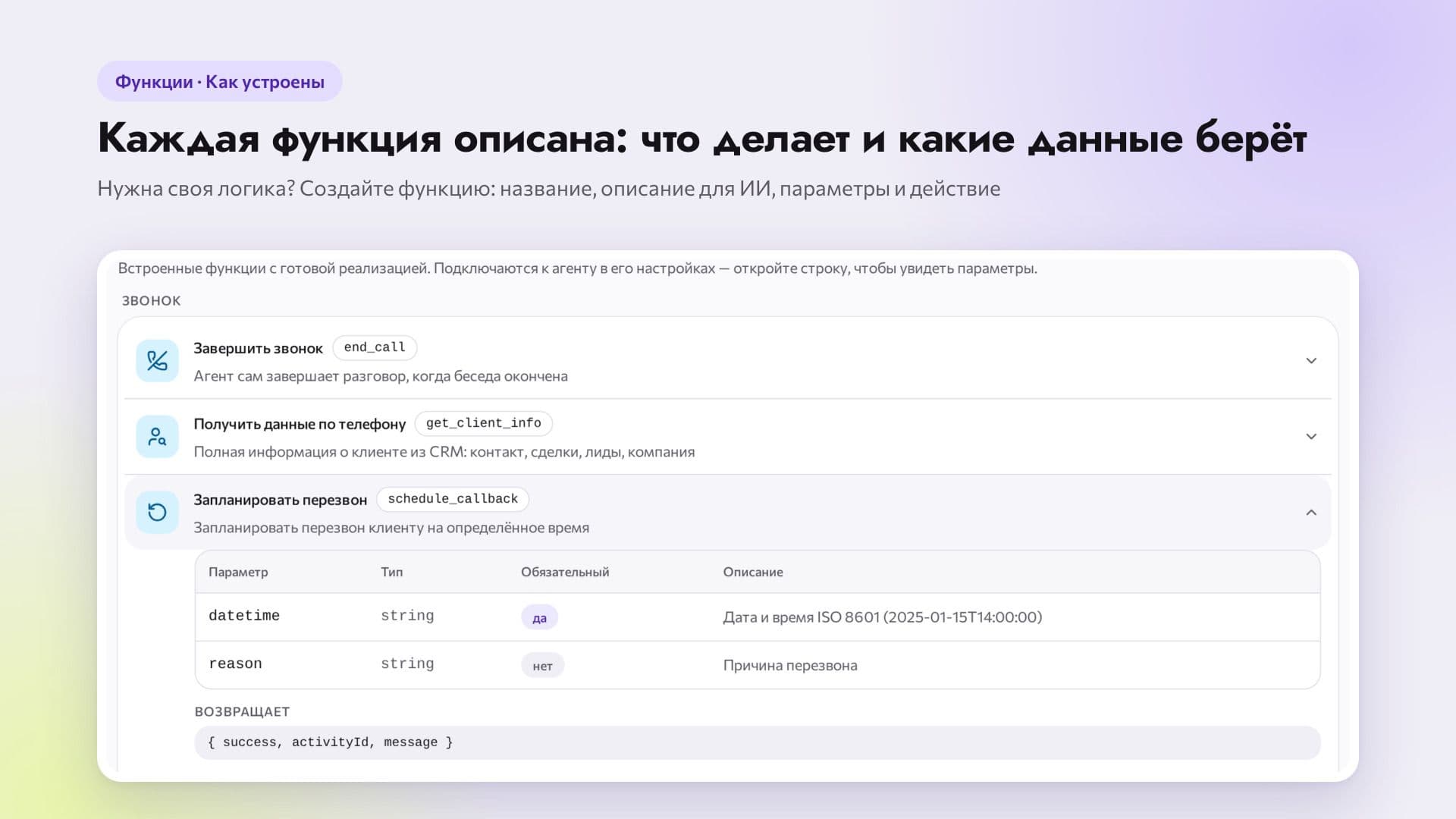Image resolution: width=1456 pixels, height=819 pixels.
Task: Expand the Получить данные по телефону chevron
Action: coord(1311,437)
